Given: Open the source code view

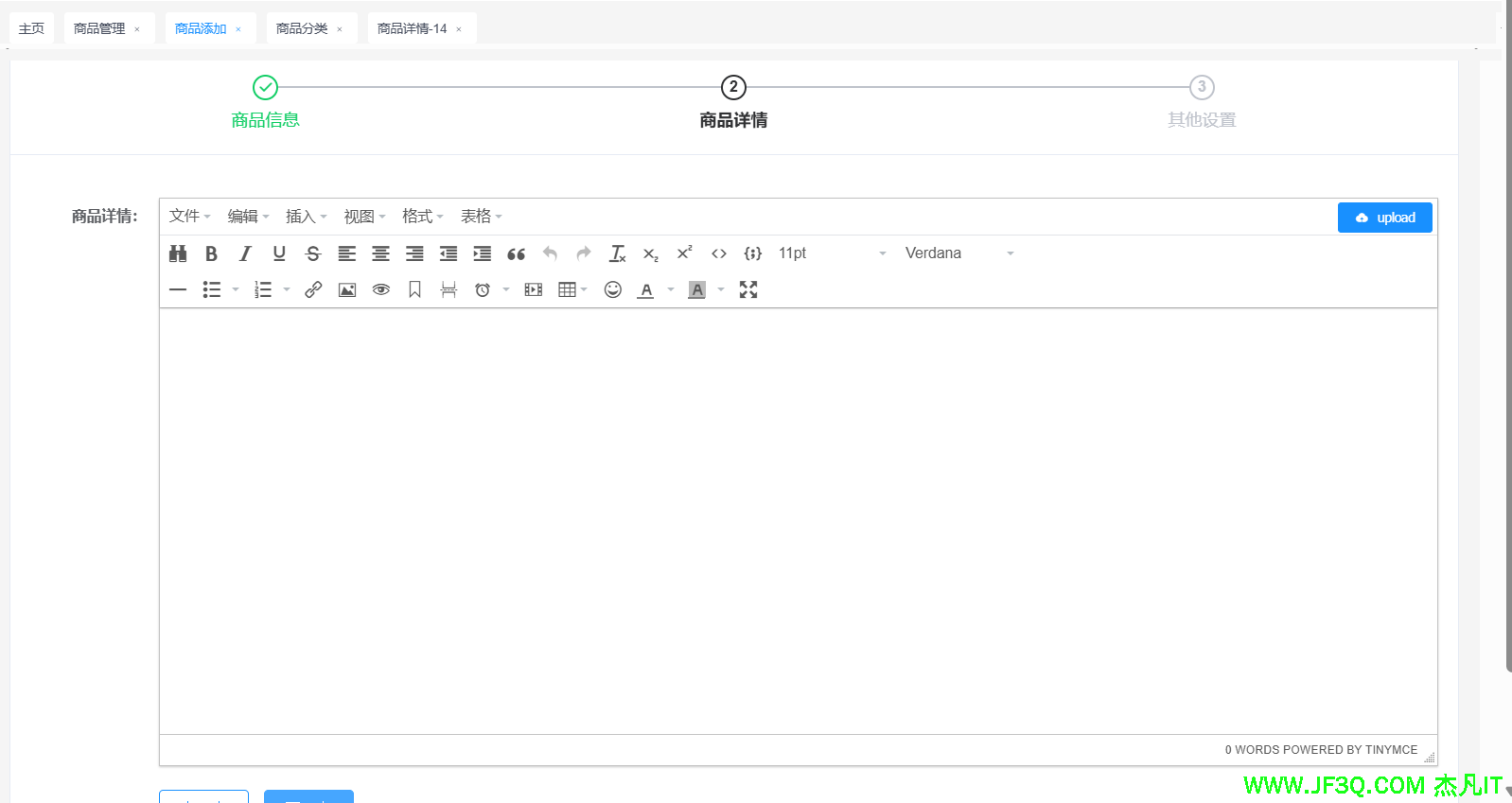Looking at the screenshot, I should pos(719,253).
